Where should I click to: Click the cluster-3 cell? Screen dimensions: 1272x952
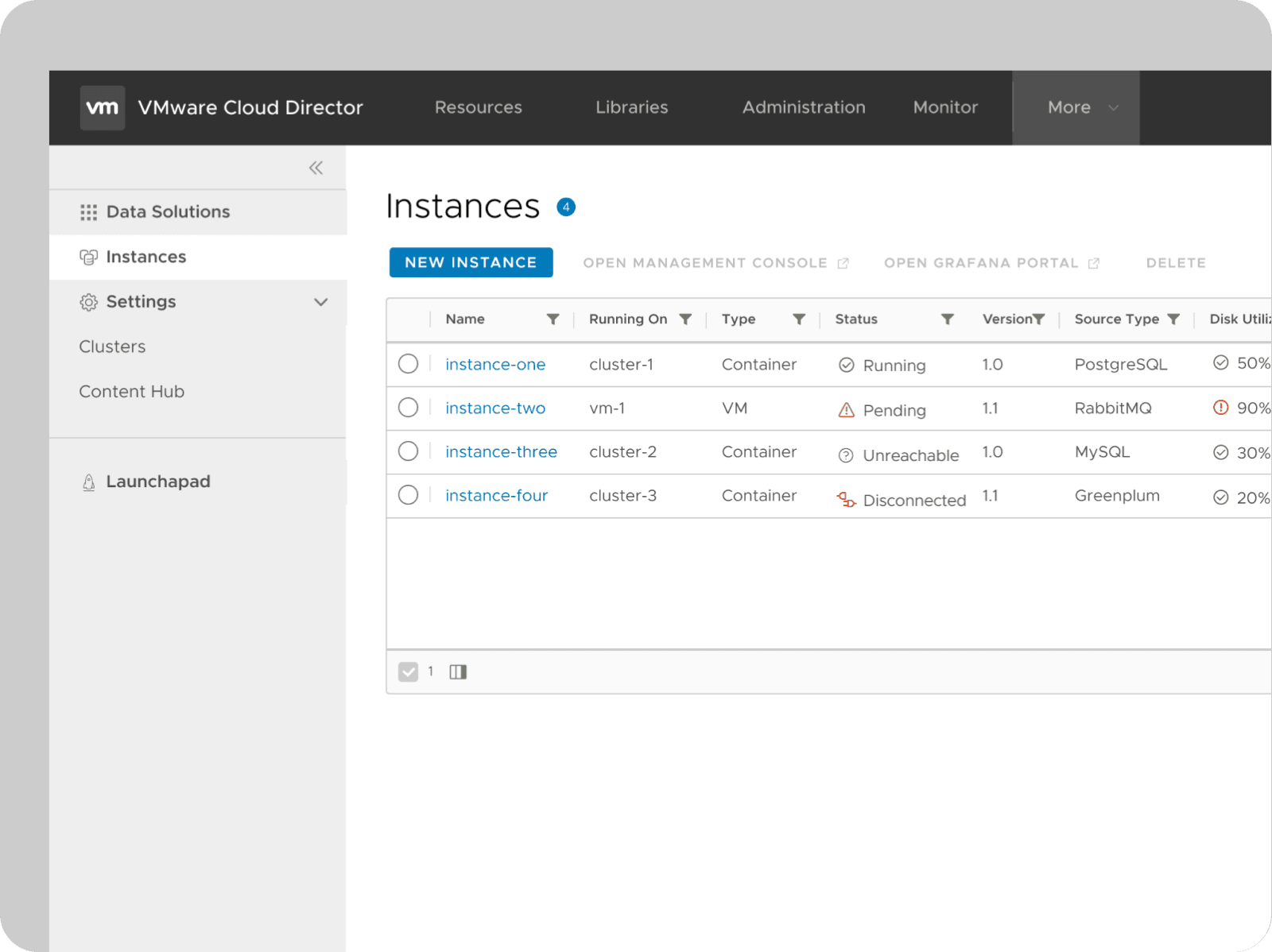point(623,496)
